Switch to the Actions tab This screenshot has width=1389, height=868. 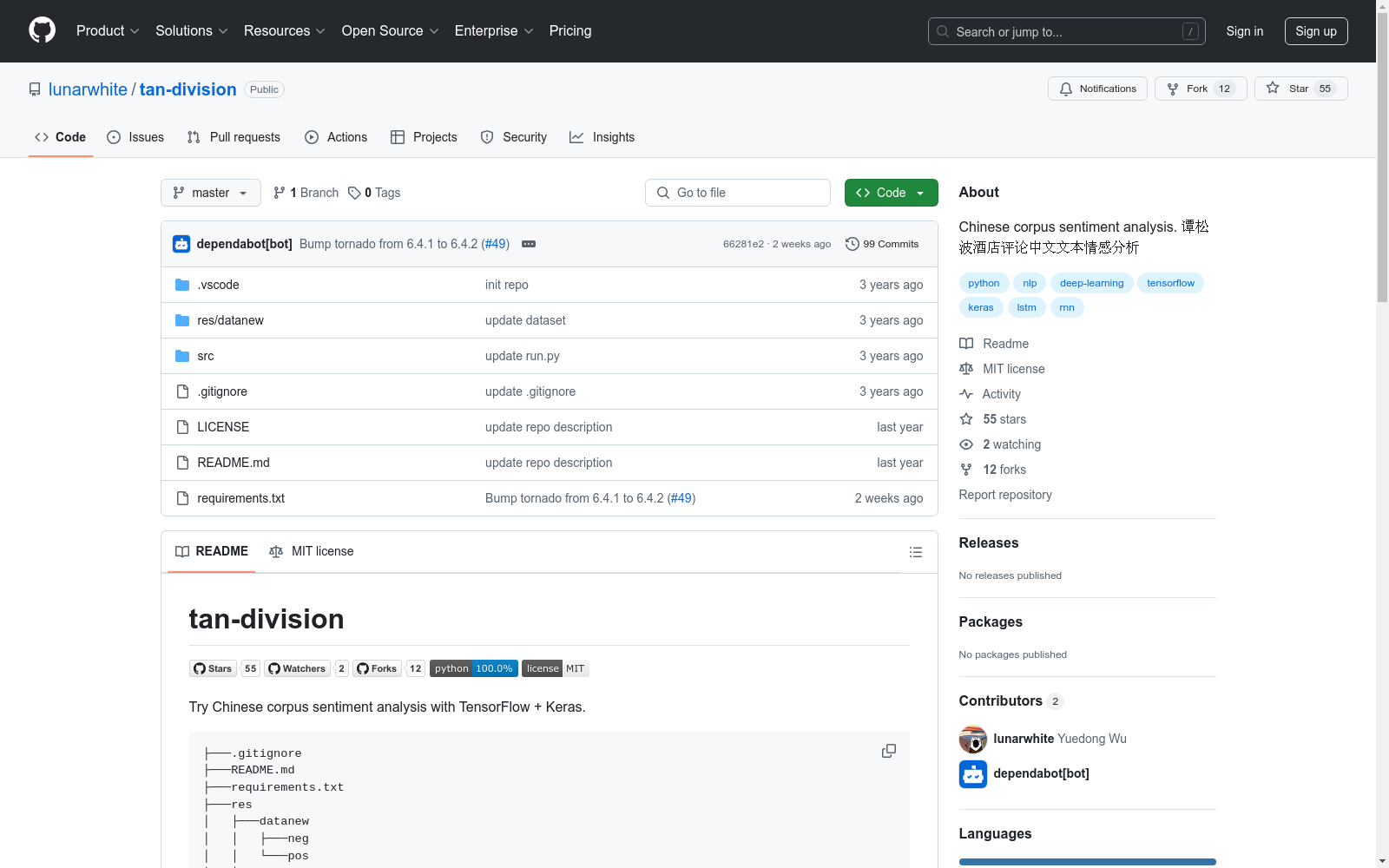336,137
